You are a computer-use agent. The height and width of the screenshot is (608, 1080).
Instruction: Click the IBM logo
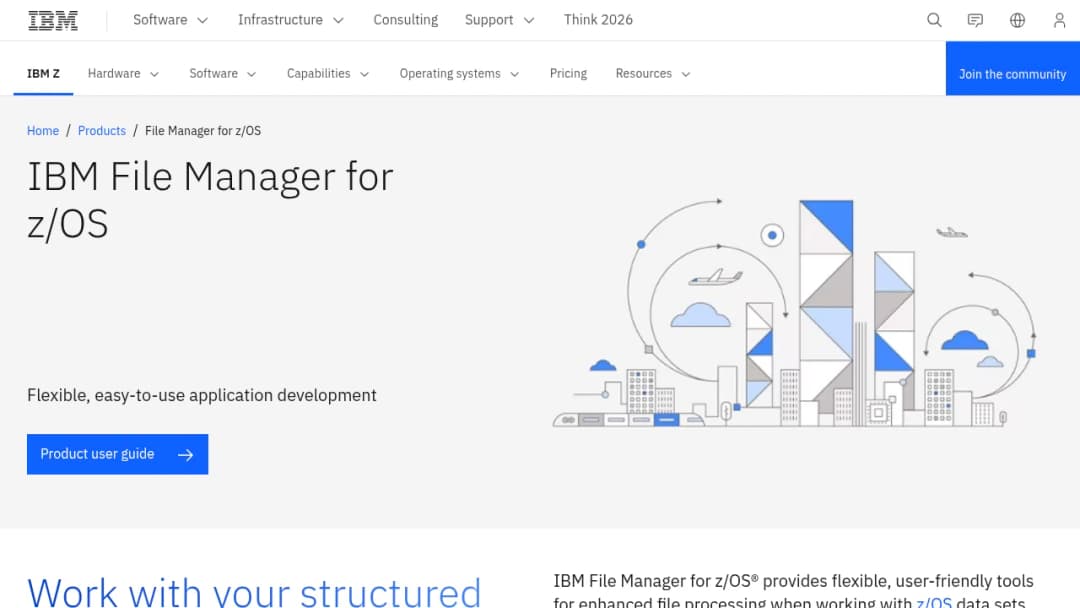coord(53,21)
